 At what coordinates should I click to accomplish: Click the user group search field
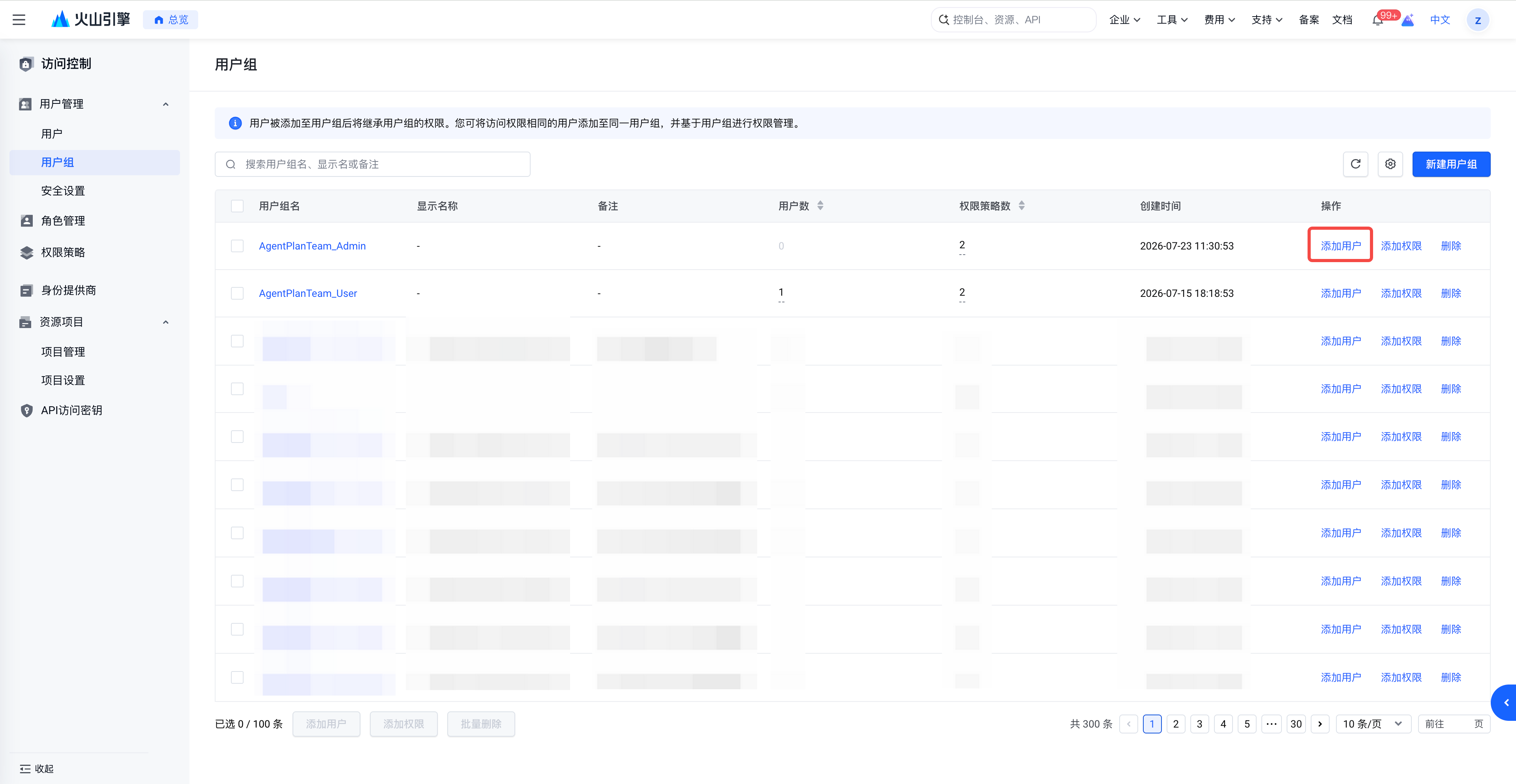pyautogui.click(x=373, y=164)
